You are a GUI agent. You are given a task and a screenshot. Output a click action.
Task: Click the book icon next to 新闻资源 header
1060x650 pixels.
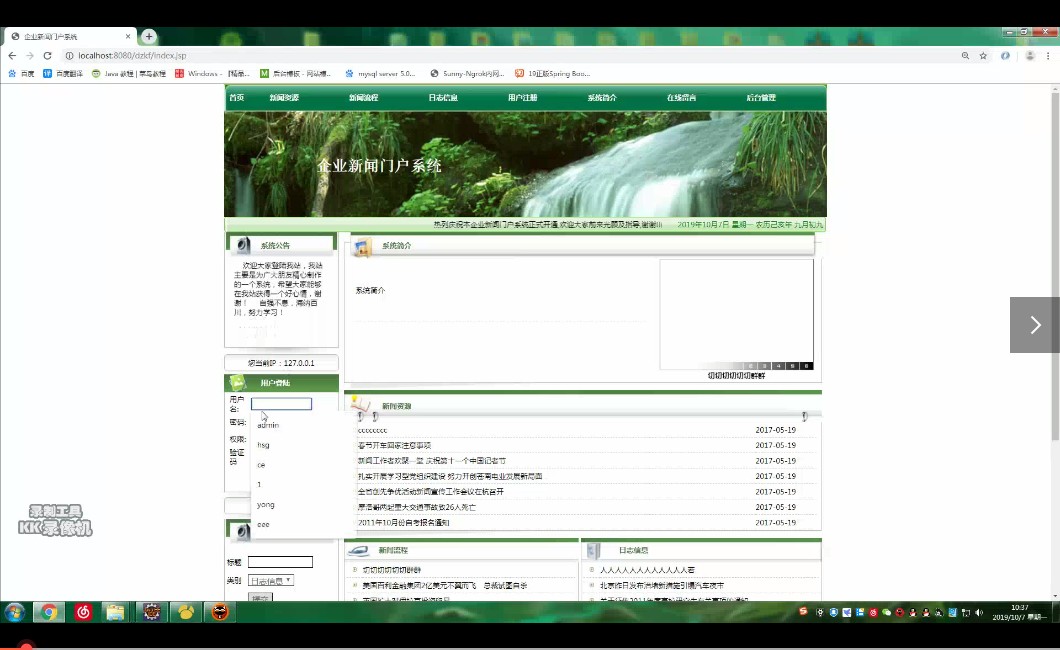point(360,404)
